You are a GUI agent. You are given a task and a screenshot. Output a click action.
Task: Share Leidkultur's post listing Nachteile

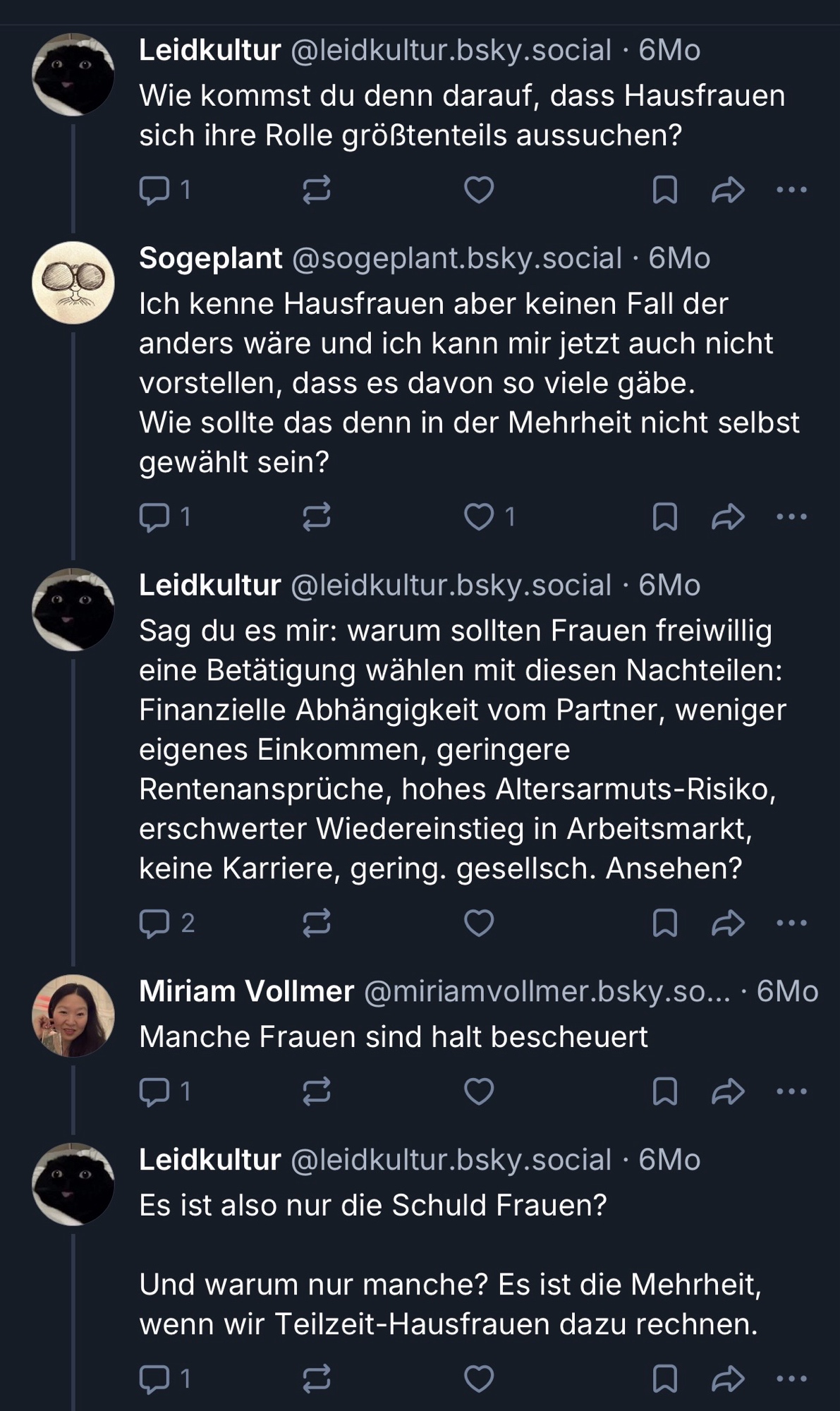(728, 923)
